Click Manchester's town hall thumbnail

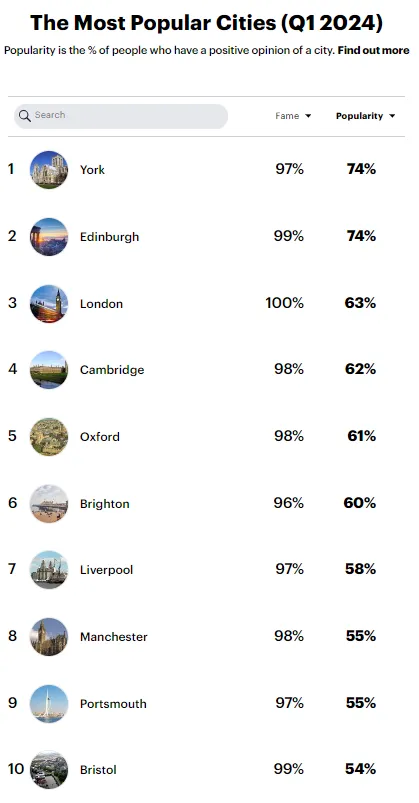(x=49, y=637)
